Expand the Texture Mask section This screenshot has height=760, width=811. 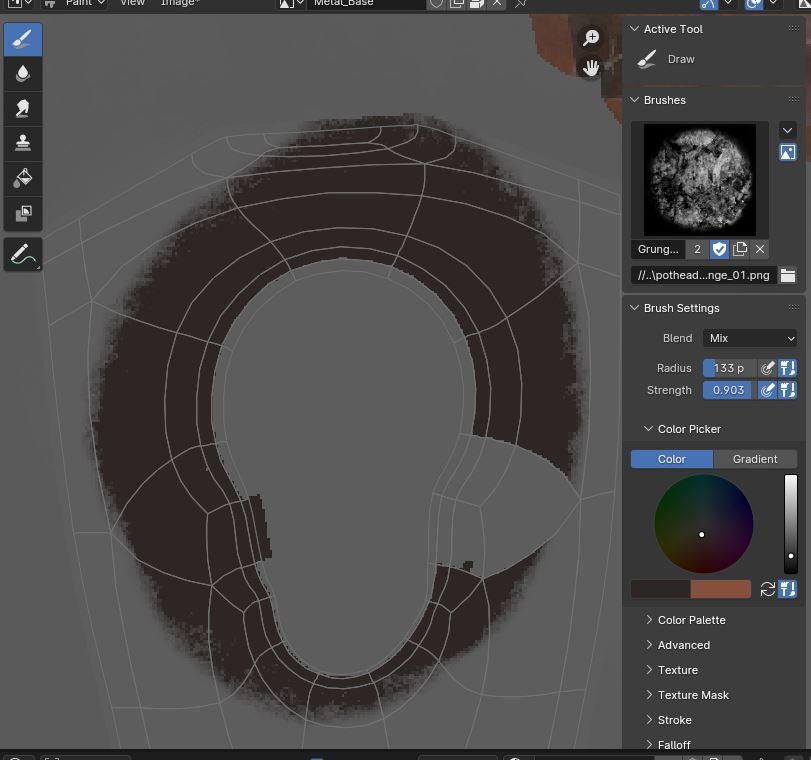coord(692,695)
